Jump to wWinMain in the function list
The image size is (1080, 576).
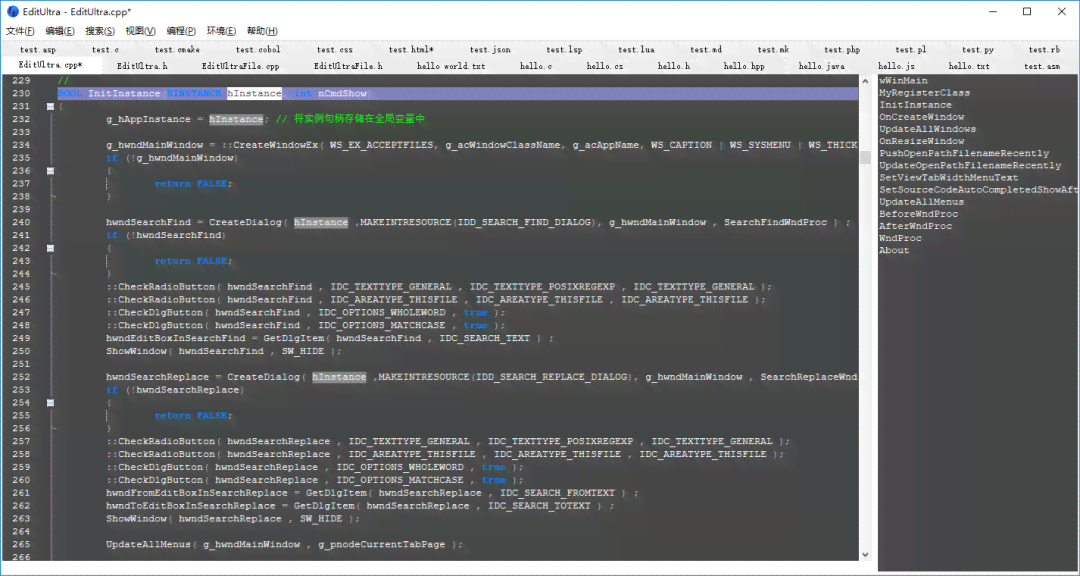(x=903, y=81)
